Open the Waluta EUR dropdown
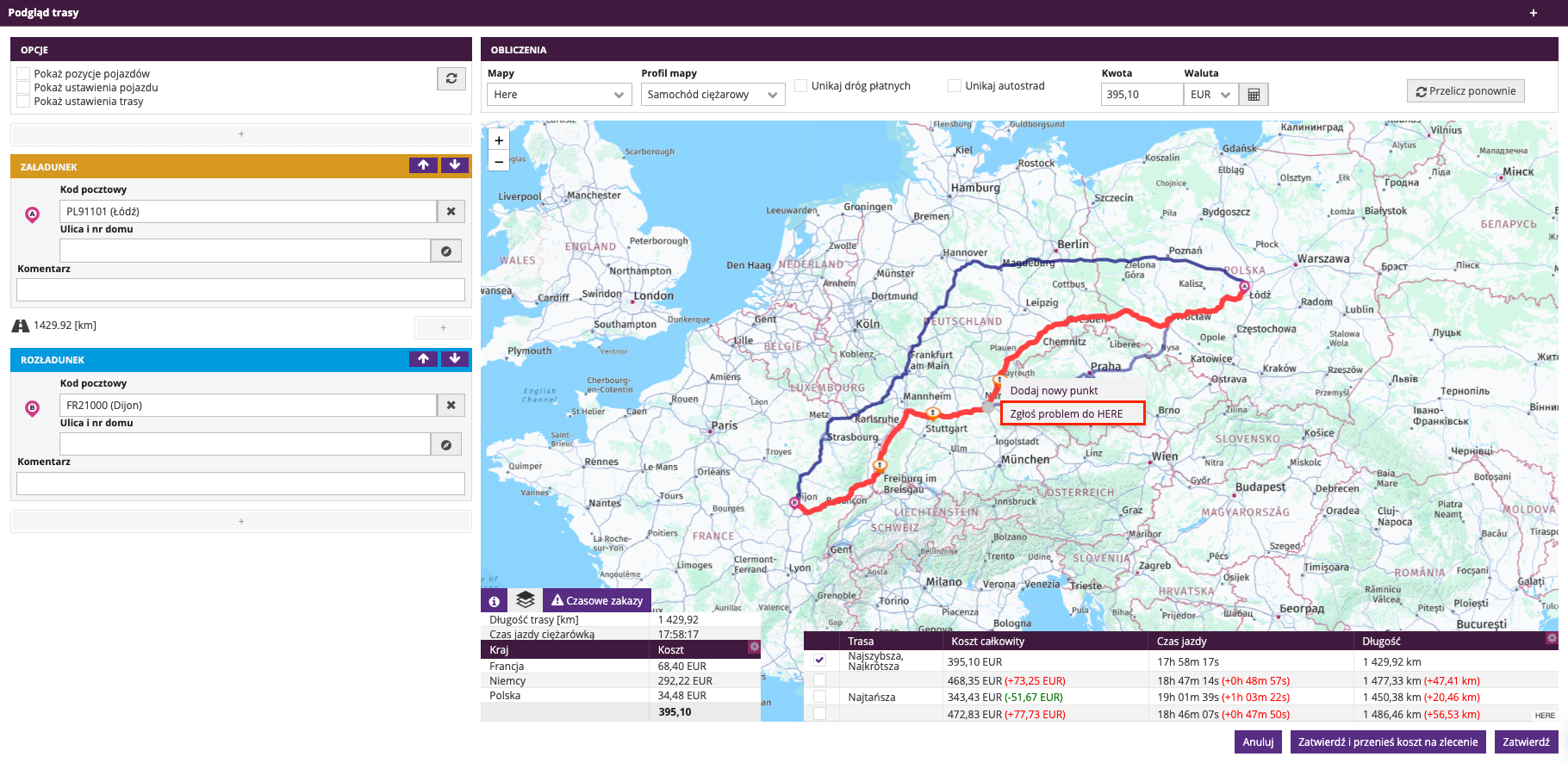The height and width of the screenshot is (763, 1568). (x=1210, y=95)
